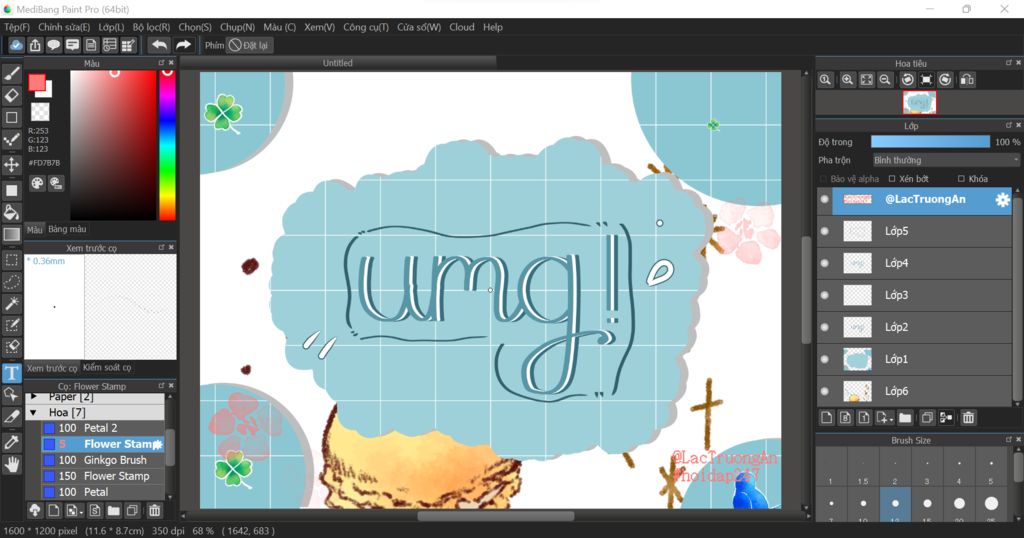1024x538 pixels.
Task: Select the Ginkgo Brush
Action: point(103,460)
